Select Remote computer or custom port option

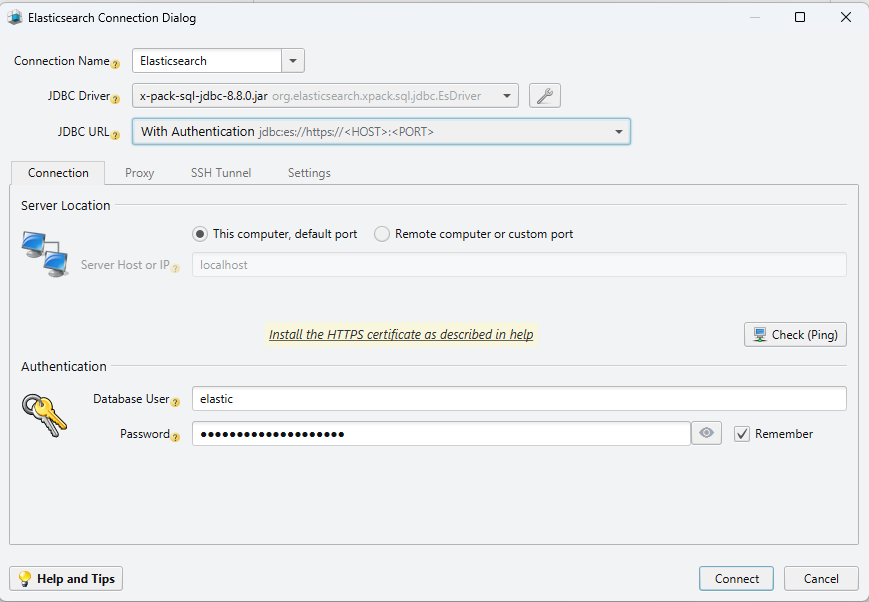pos(381,233)
